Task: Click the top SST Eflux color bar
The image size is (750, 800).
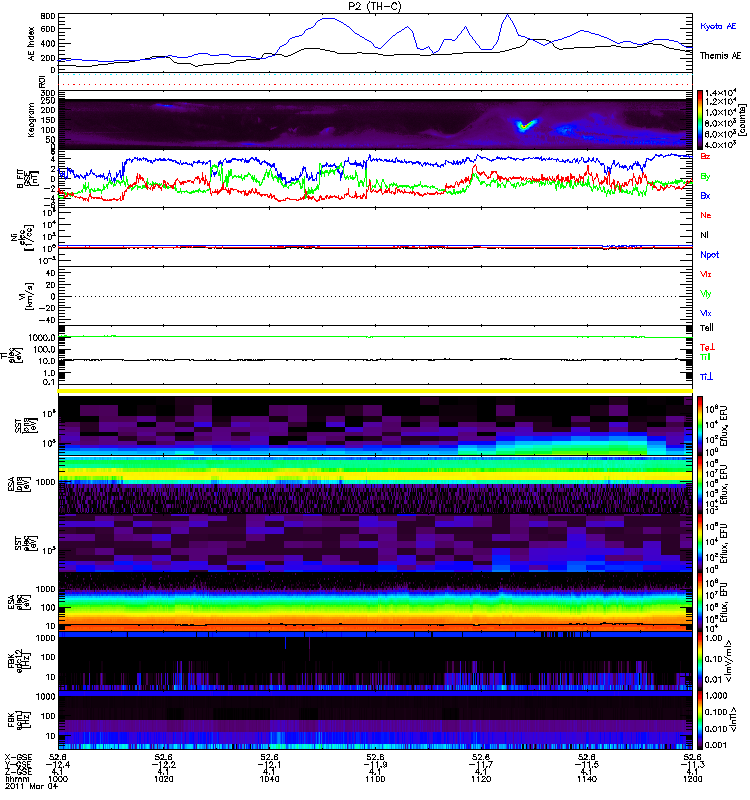Action: pos(701,424)
